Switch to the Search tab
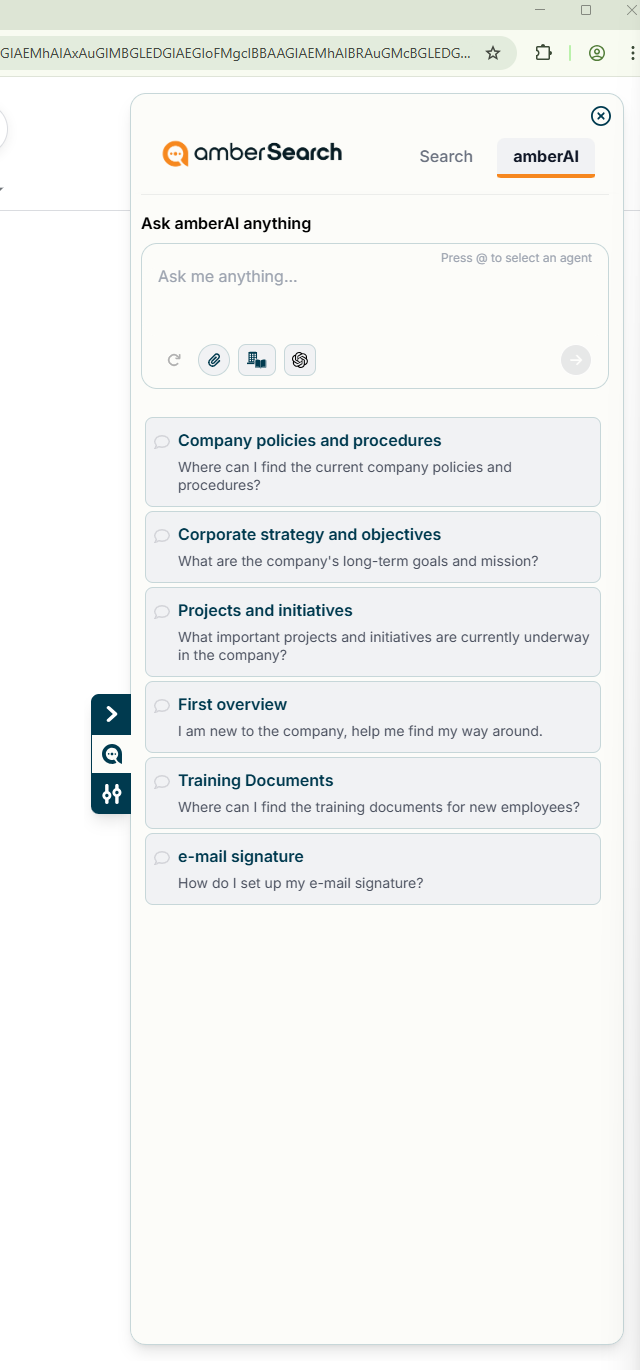 (x=446, y=156)
